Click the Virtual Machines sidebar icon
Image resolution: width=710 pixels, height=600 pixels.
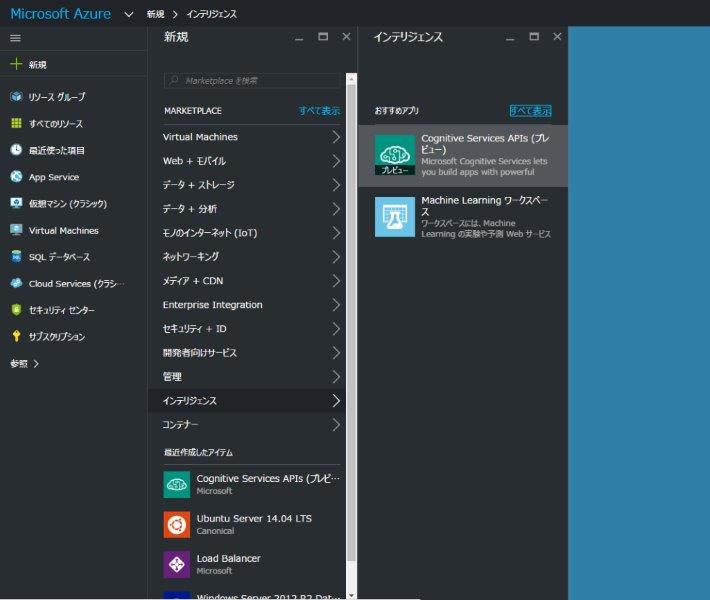[x=16, y=230]
